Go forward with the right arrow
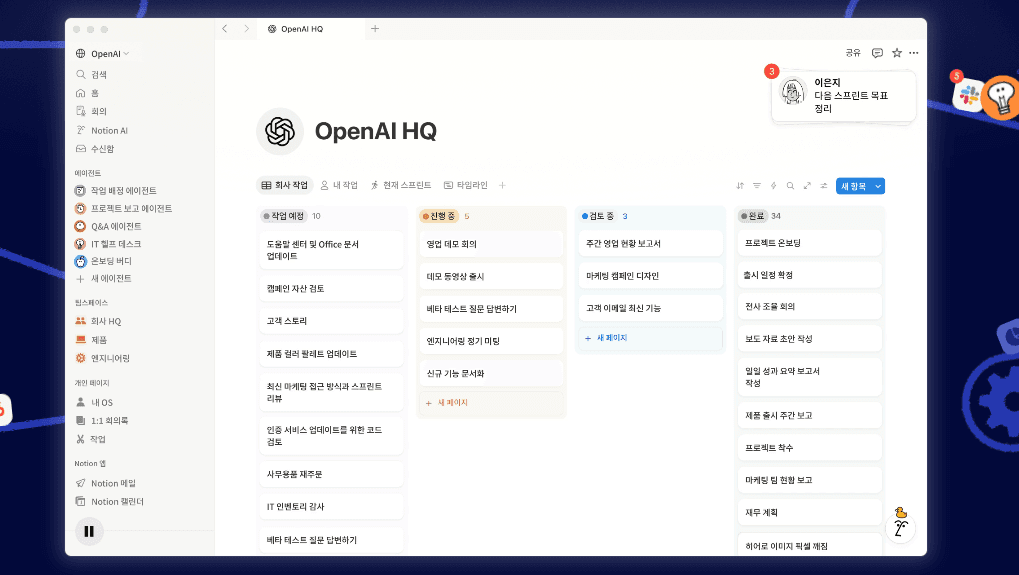 (x=246, y=29)
